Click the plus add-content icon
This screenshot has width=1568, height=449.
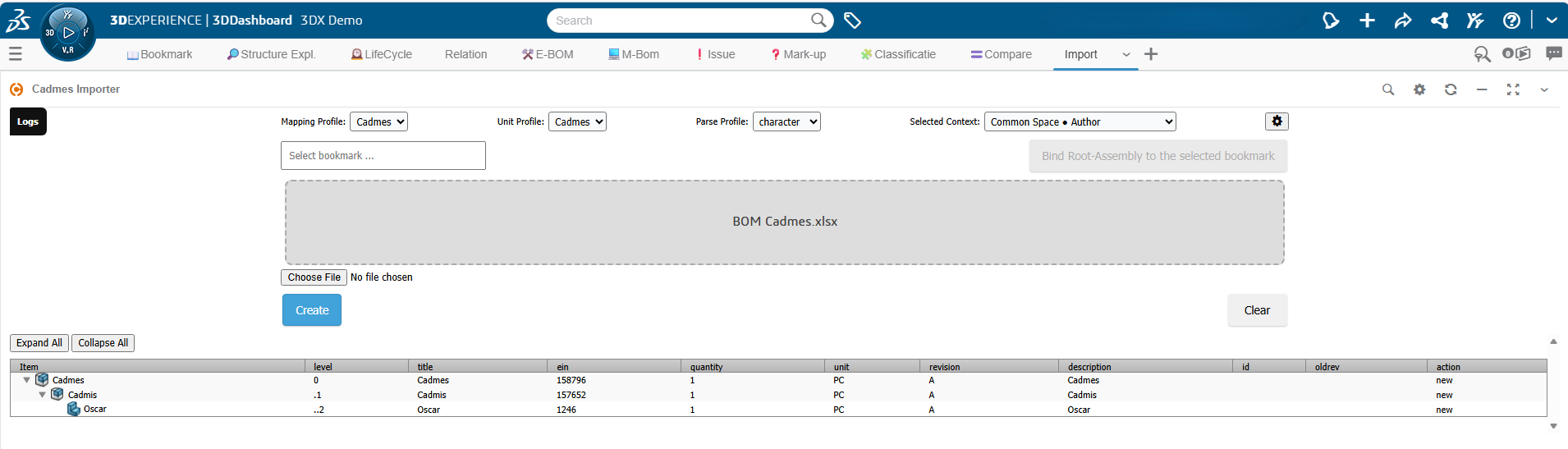pos(1367,21)
